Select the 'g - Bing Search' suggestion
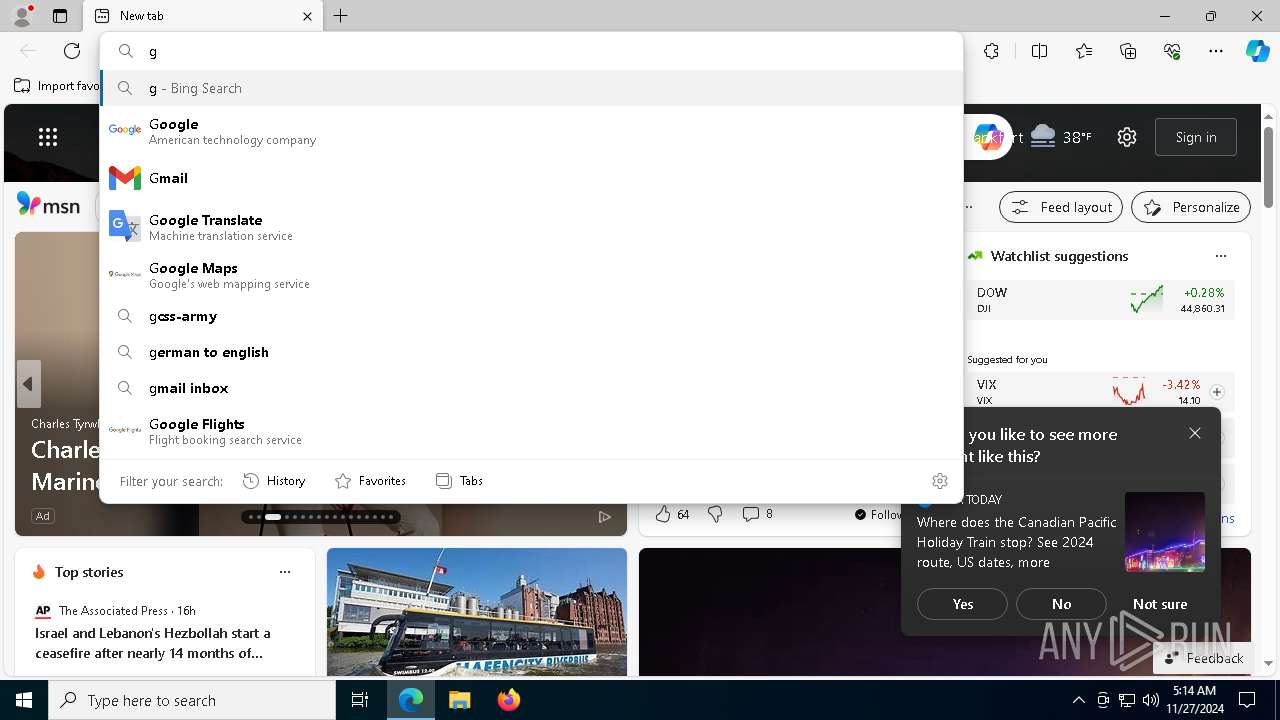Image resolution: width=1280 pixels, height=720 pixels. 531,88
